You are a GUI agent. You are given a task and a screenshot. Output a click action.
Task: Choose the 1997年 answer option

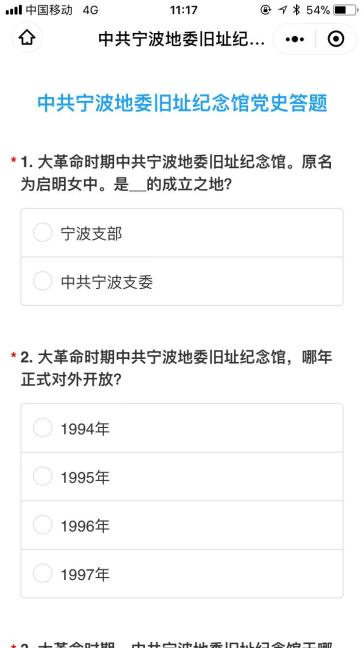[182, 574]
